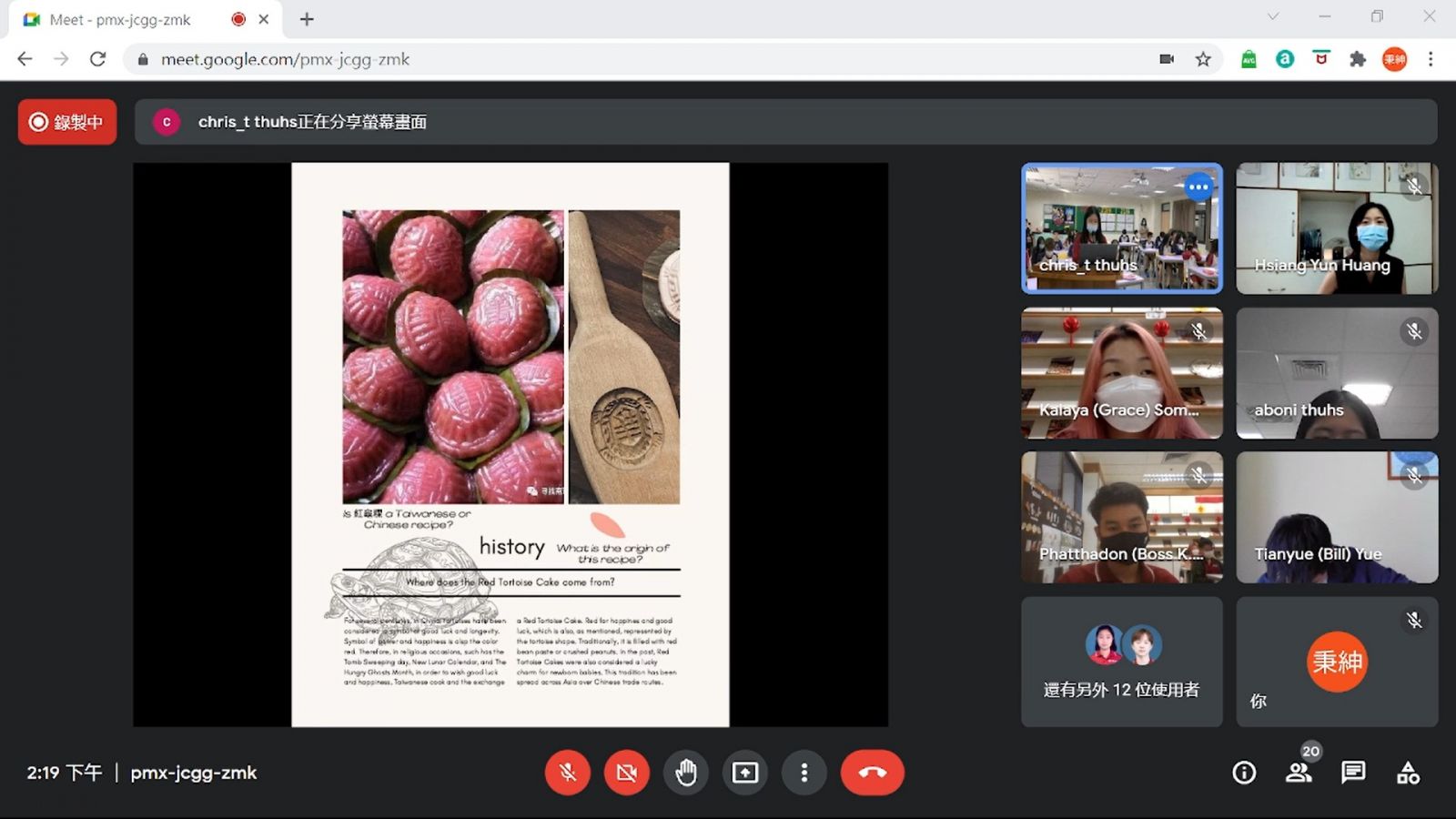Raise hand in the meeting
1456x819 pixels.
[x=686, y=773]
